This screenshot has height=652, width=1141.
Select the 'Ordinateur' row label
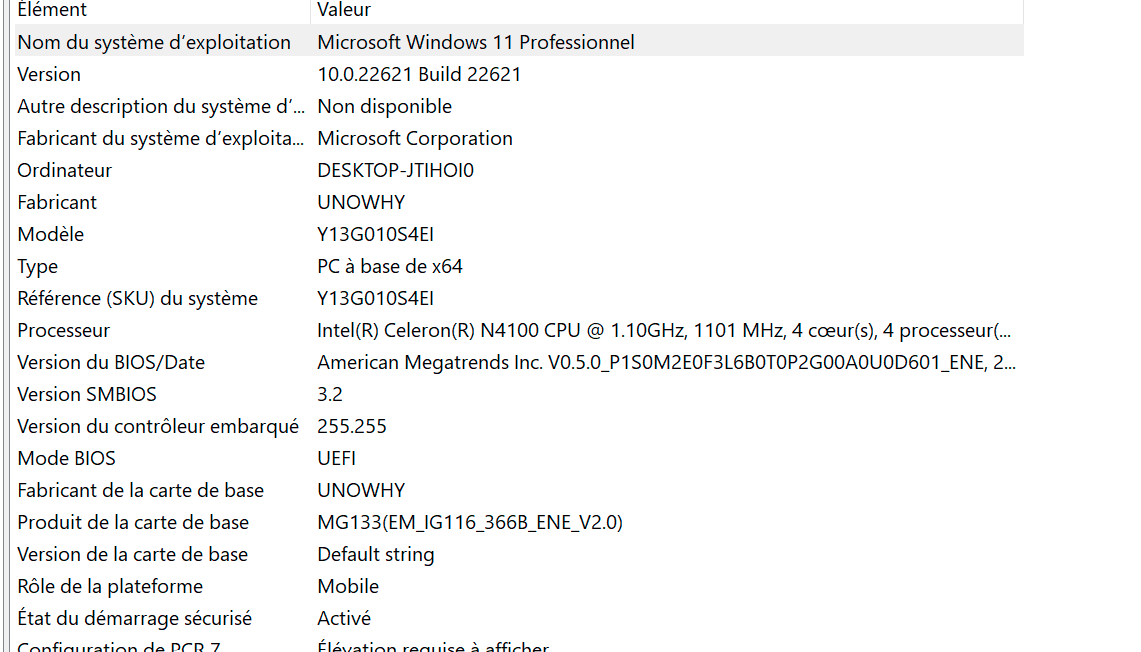(65, 170)
